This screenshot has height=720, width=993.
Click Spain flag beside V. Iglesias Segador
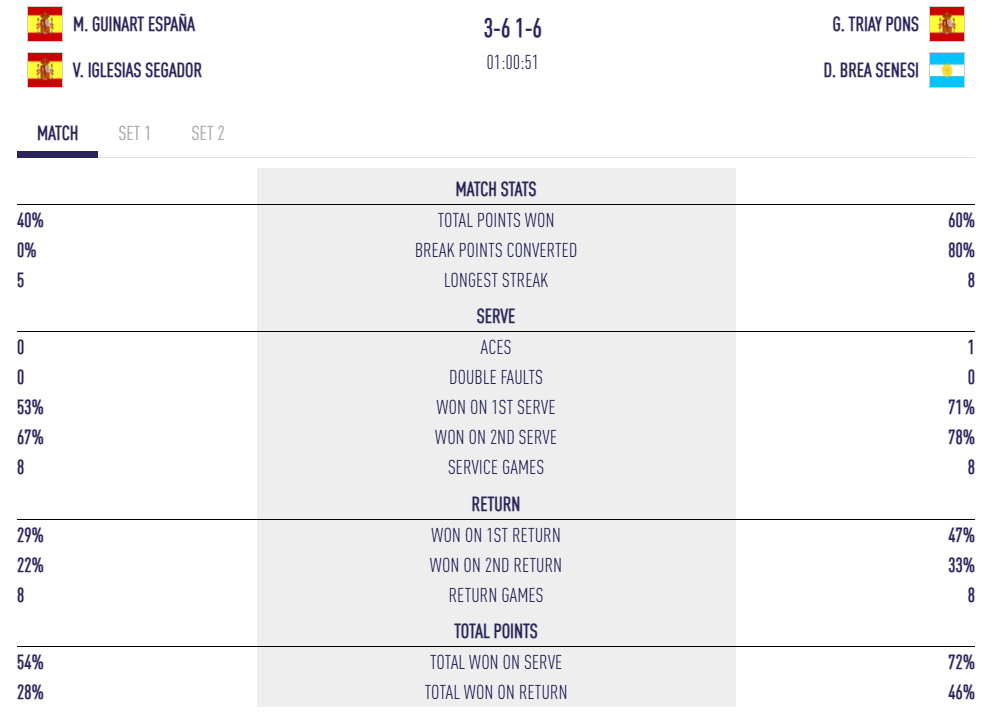coord(44,70)
